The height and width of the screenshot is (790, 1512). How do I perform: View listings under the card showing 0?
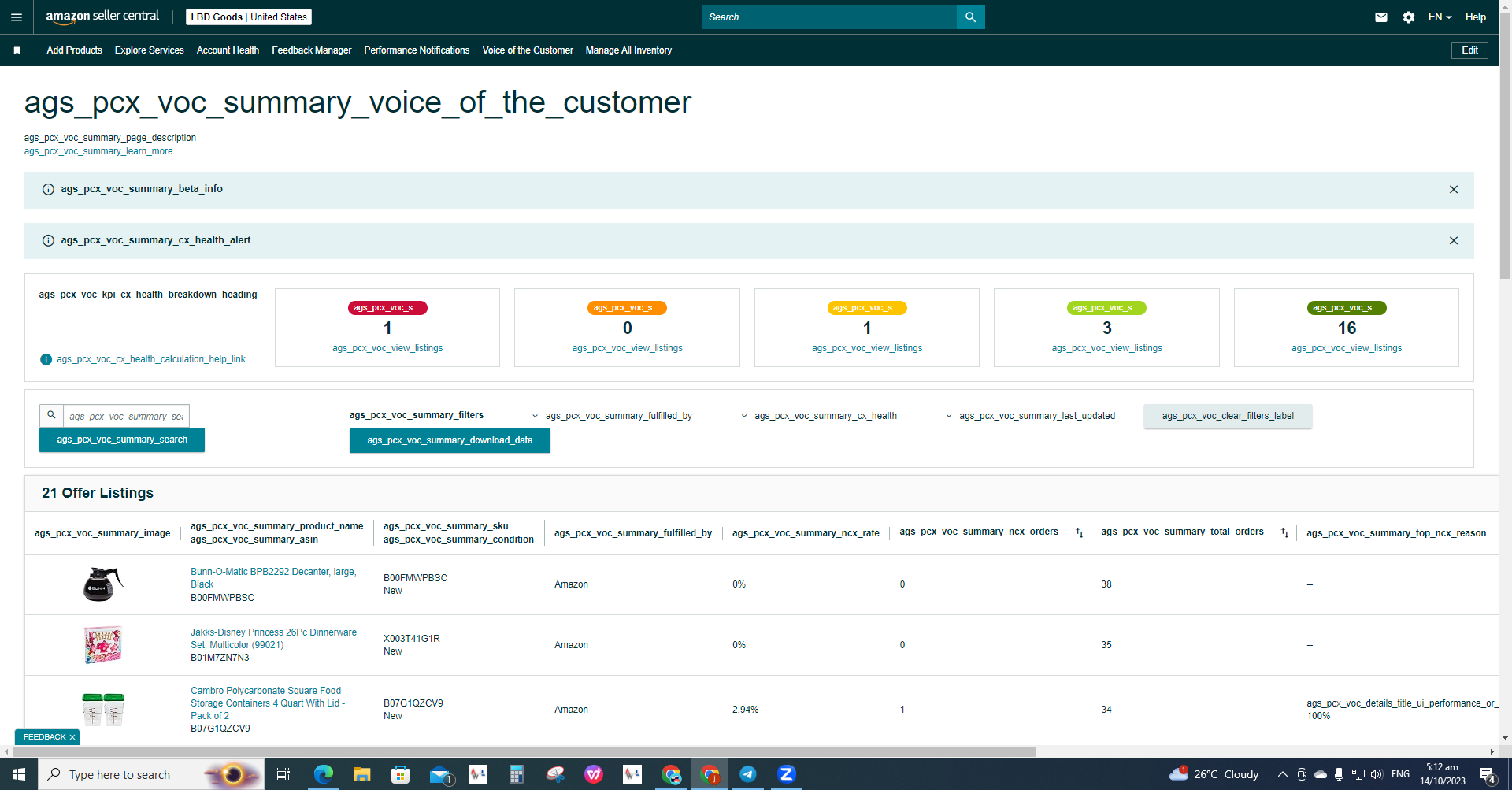coord(627,348)
